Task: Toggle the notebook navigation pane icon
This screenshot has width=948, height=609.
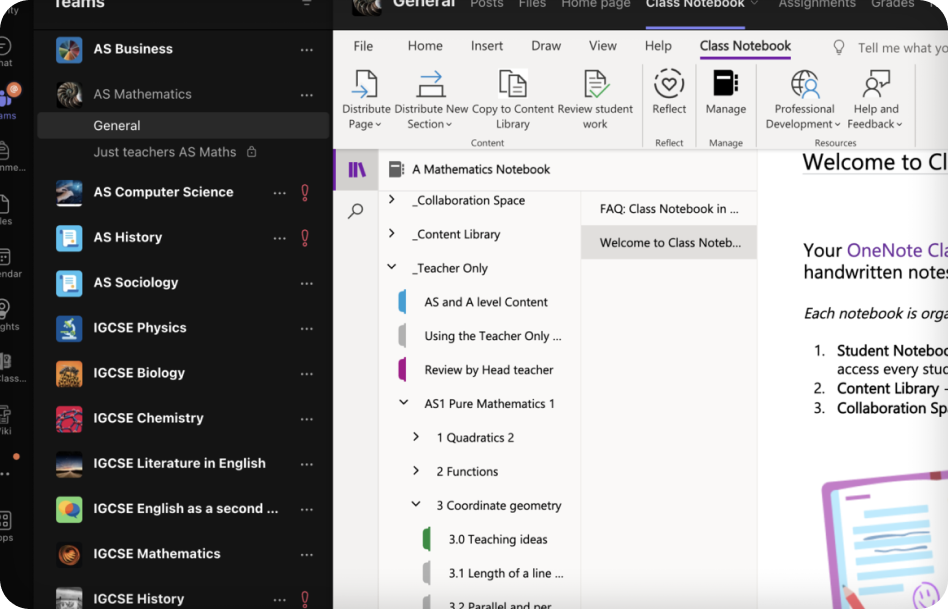Action: 357,170
